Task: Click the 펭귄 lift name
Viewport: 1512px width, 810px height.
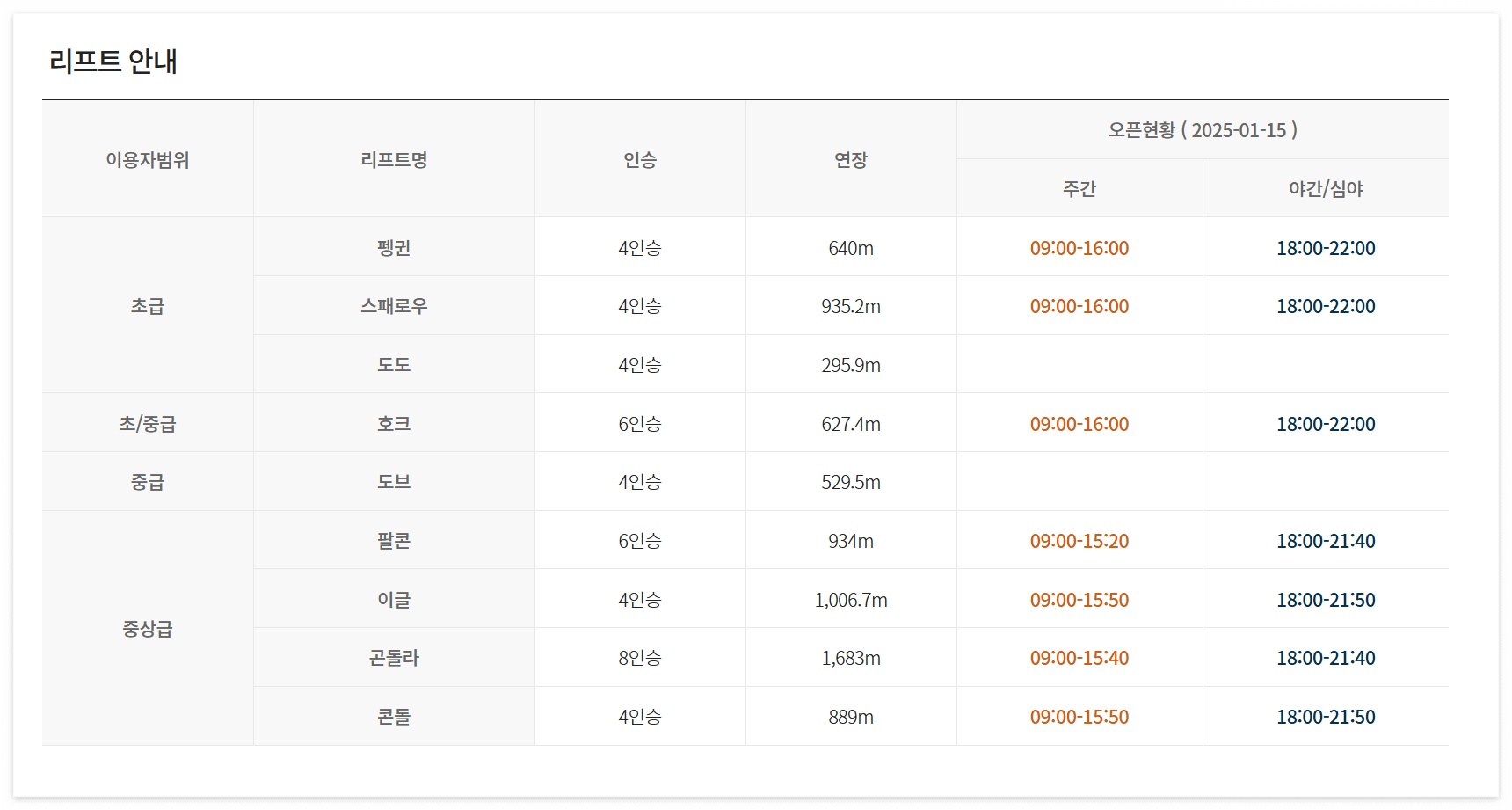Action: pos(393,247)
